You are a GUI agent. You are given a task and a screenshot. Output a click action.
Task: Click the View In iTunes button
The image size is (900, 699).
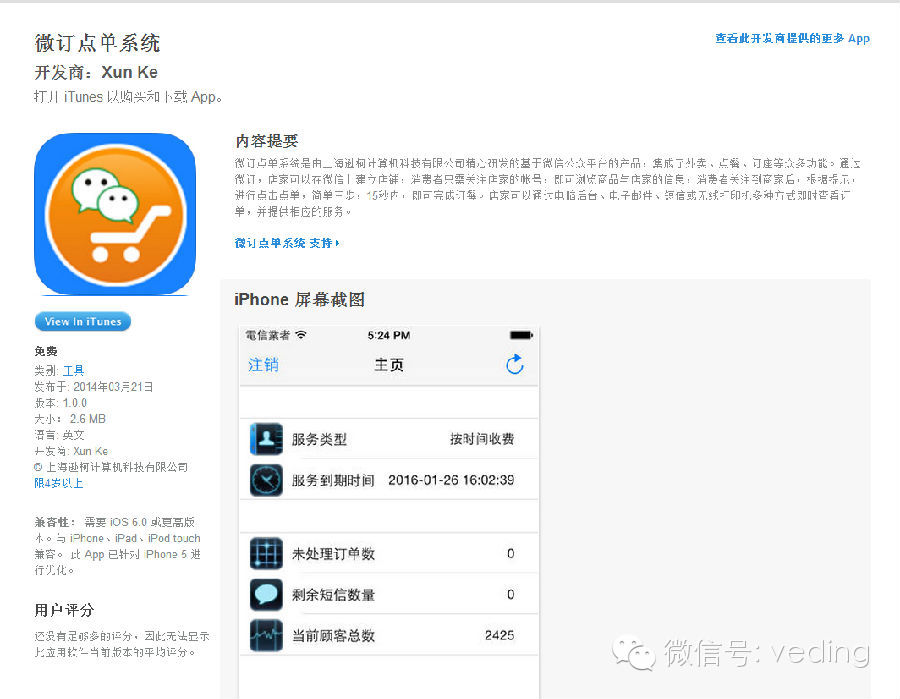pyautogui.click(x=83, y=321)
